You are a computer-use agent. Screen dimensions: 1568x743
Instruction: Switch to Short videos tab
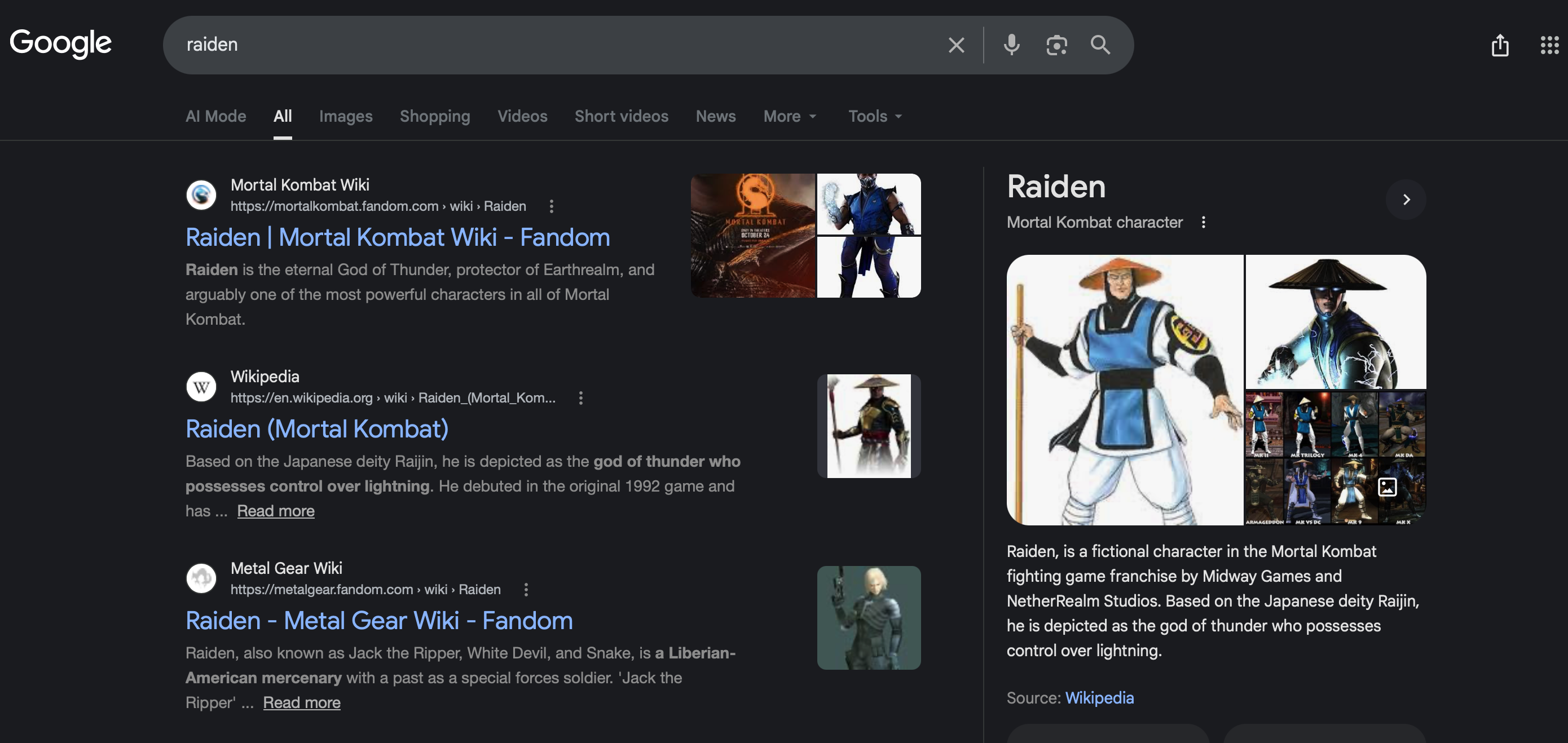(x=622, y=116)
